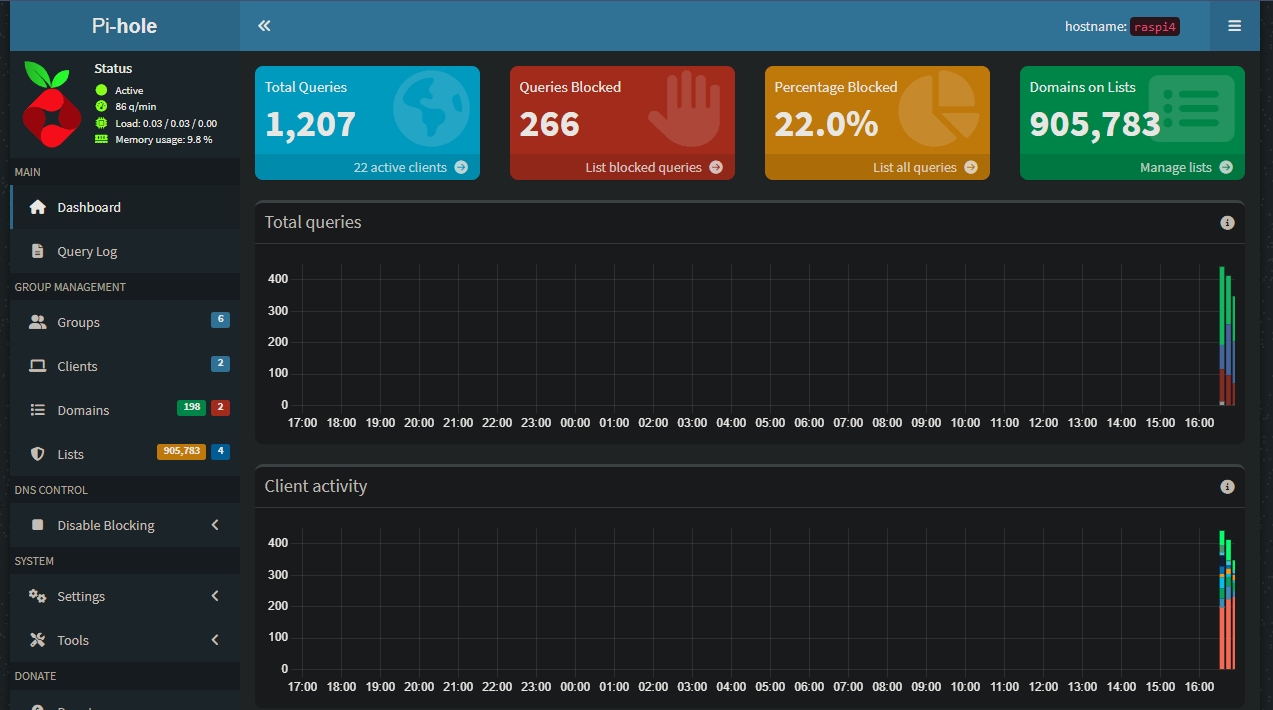This screenshot has width=1273, height=710.
Task: Expand the Tools submenu chevron
Action: (215, 639)
